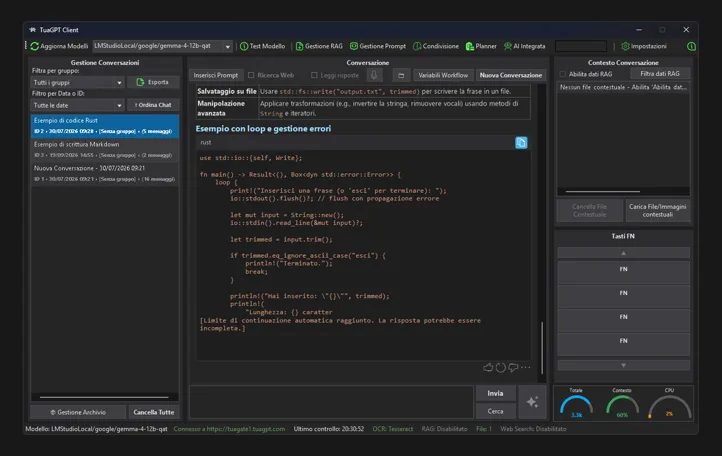Toggle Leggi risposte checkbox

pos(314,75)
